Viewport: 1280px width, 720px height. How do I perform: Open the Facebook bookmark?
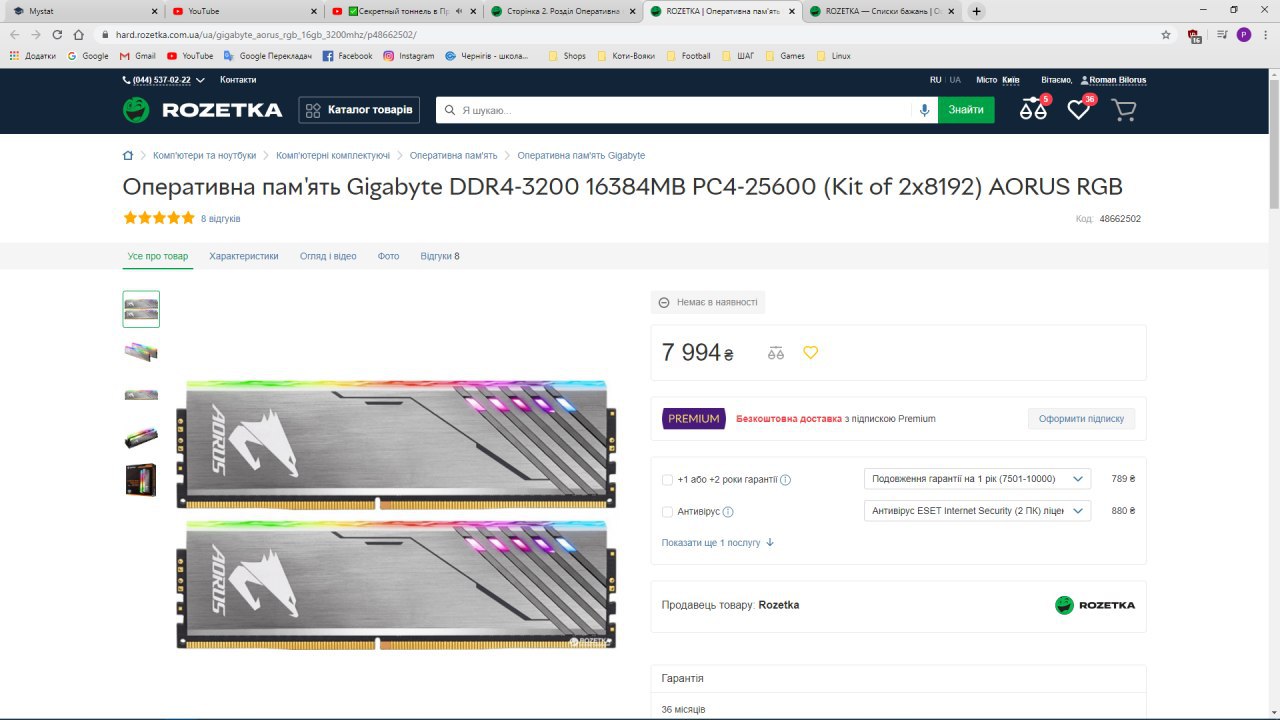(x=347, y=56)
